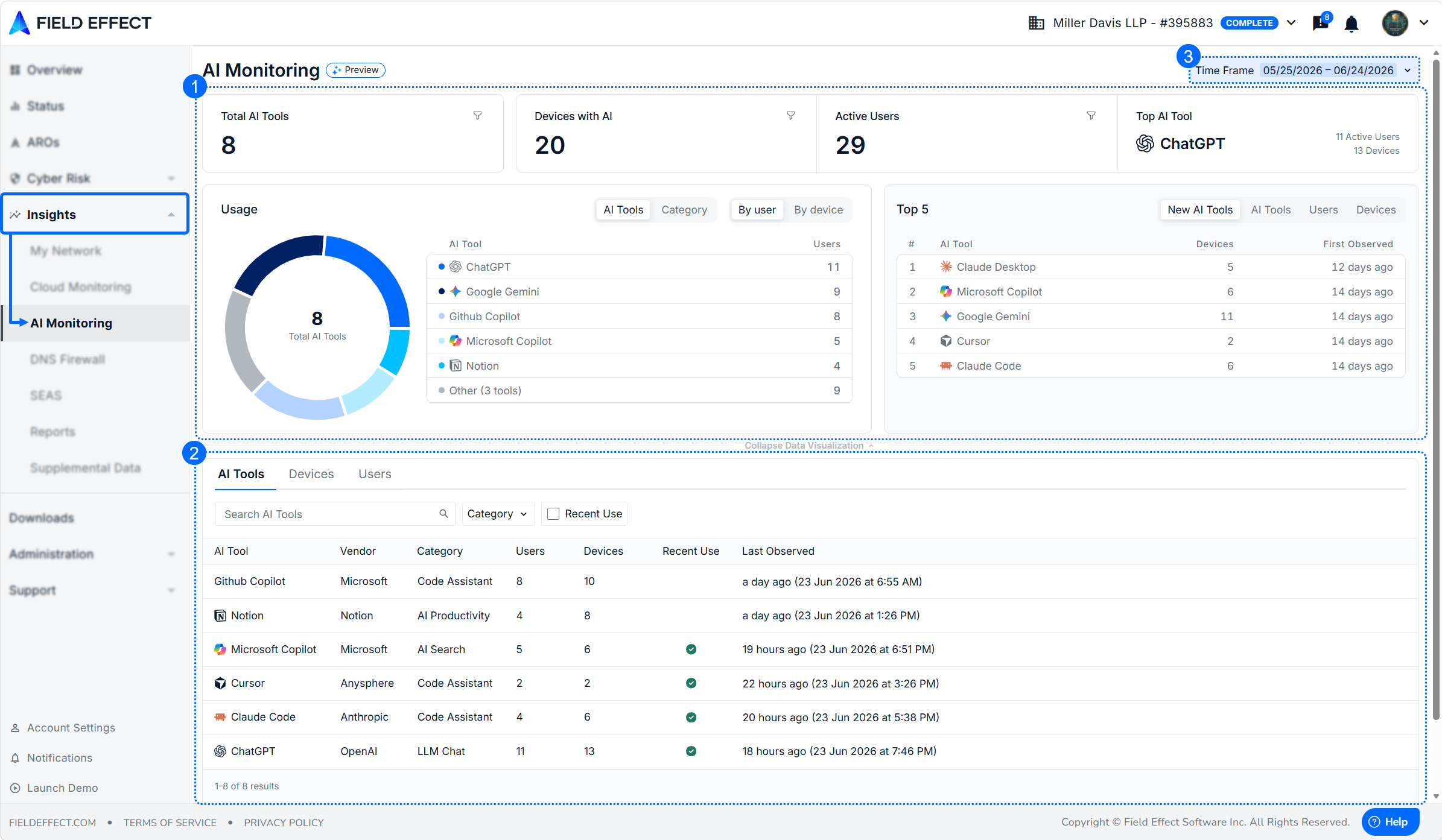Select Users in Top 5 panel
This screenshot has width=1442, height=840.
(x=1323, y=210)
